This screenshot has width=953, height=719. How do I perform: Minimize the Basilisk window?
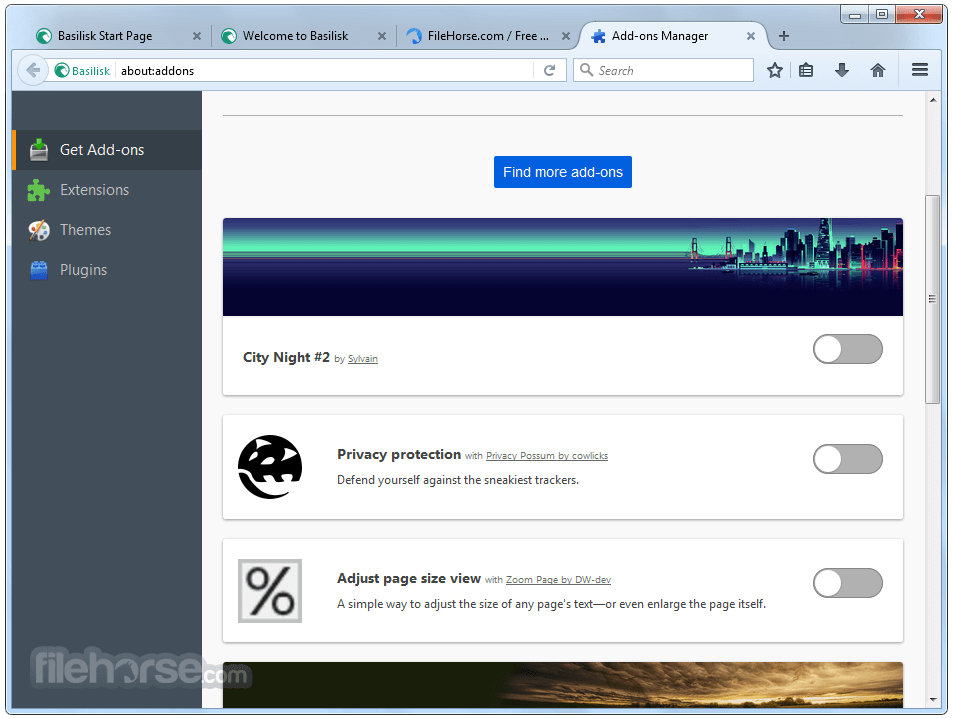(x=855, y=14)
